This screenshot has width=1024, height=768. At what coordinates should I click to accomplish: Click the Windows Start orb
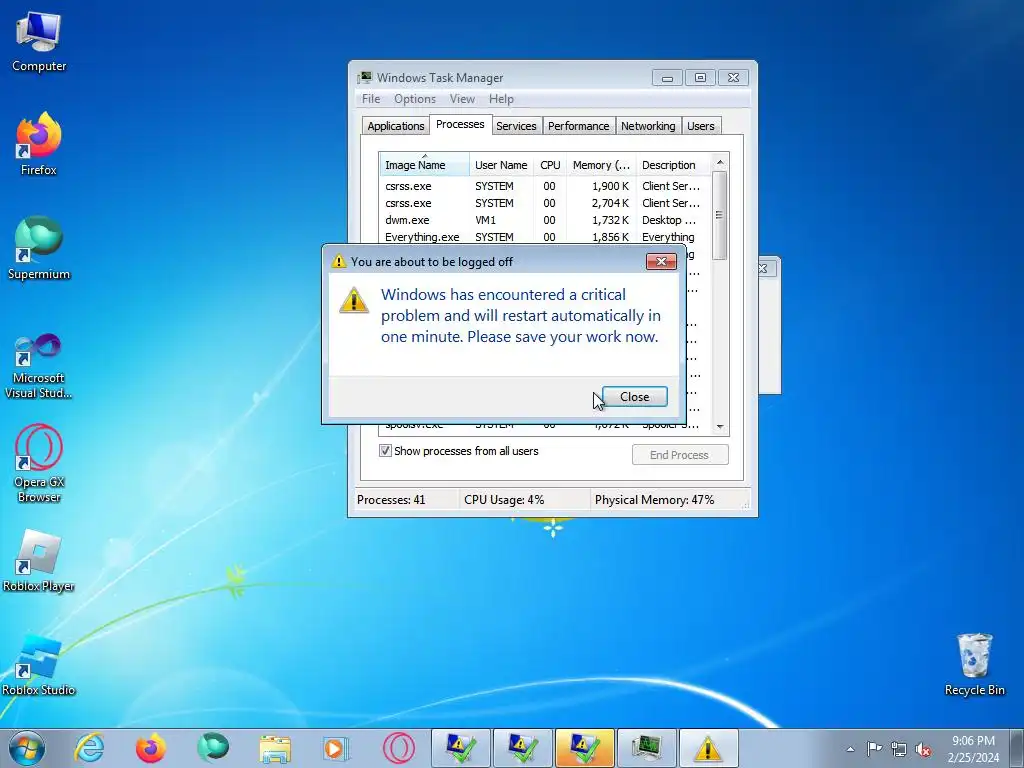27,748
